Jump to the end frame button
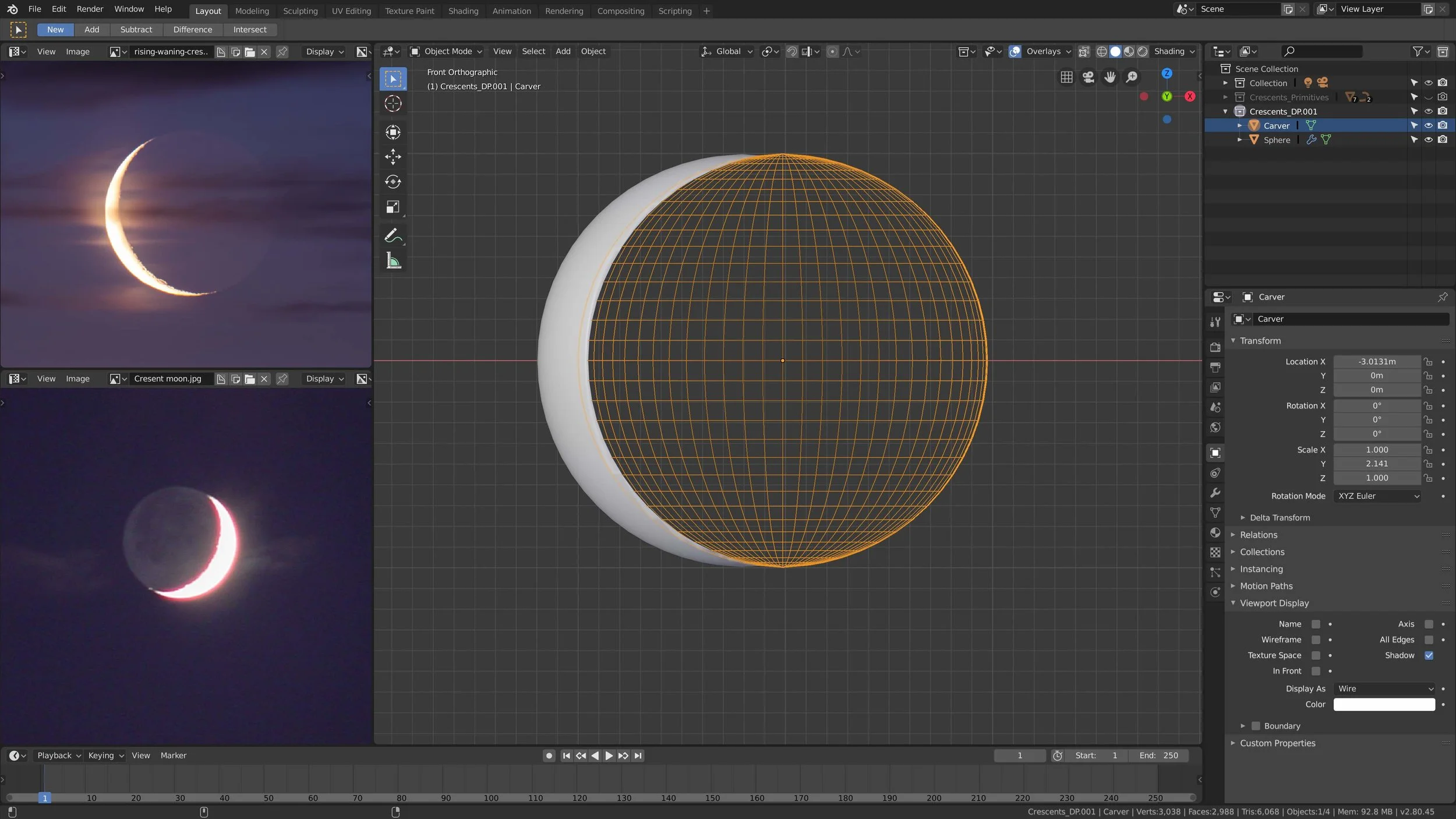The width and height of the screenshot is (1456, 819). coord(638,756)
